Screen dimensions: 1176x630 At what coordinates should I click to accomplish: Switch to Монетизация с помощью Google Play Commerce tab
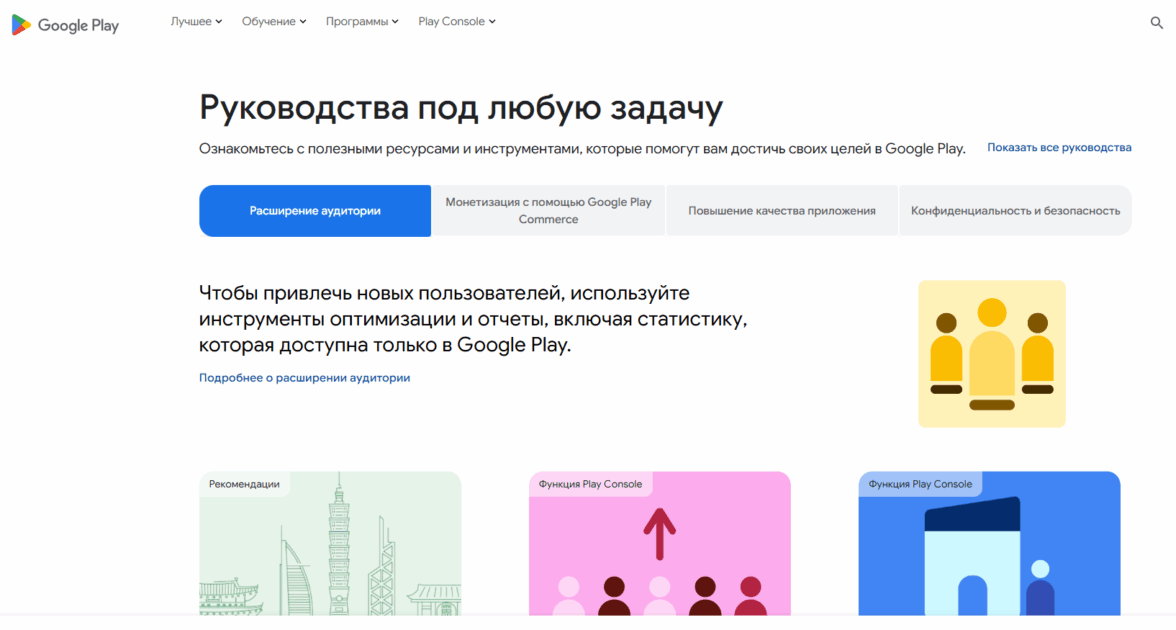(x=548, y=211)
